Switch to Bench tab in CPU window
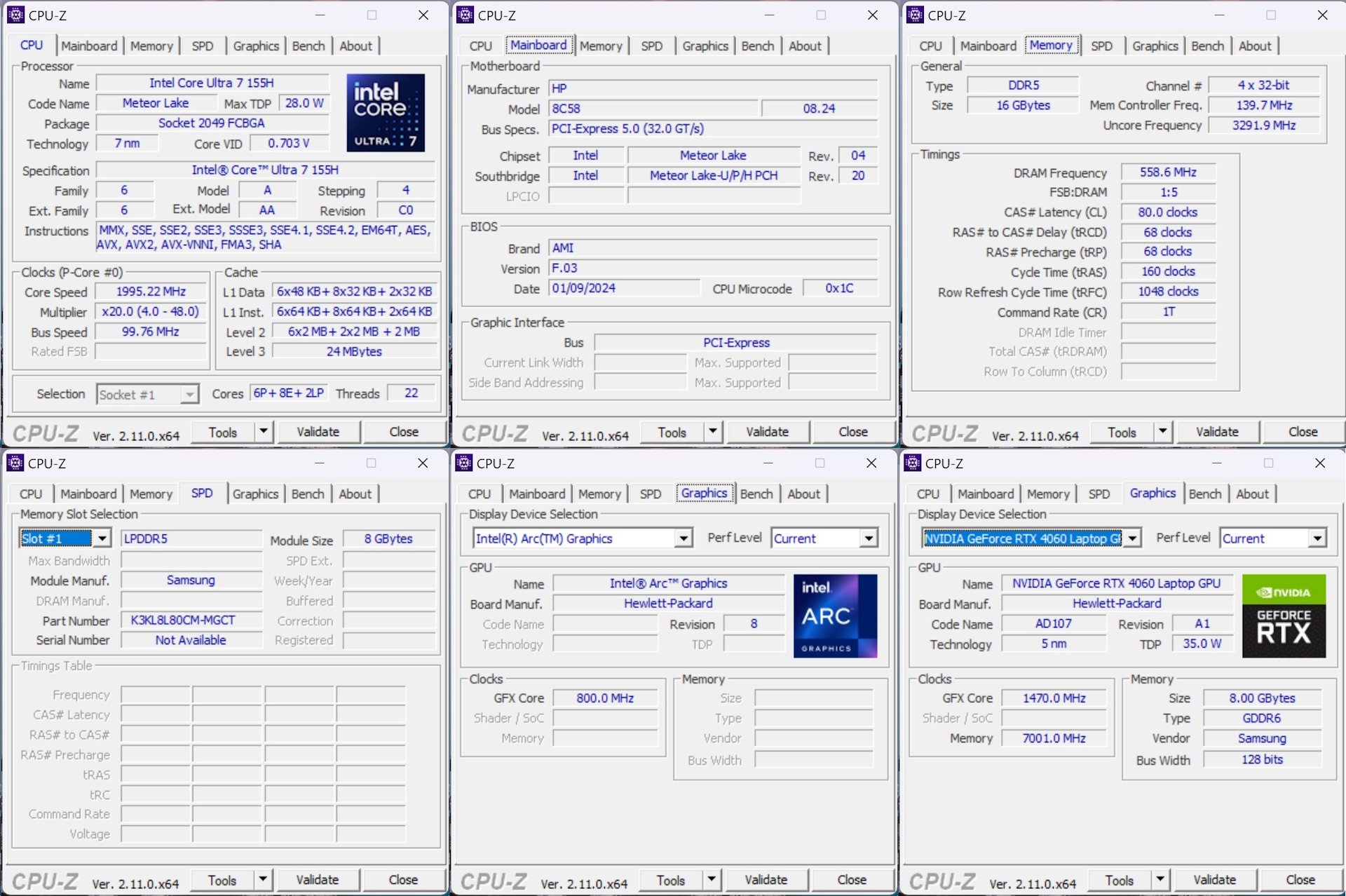Screen dimensions: 1346x896 point(308,46)
